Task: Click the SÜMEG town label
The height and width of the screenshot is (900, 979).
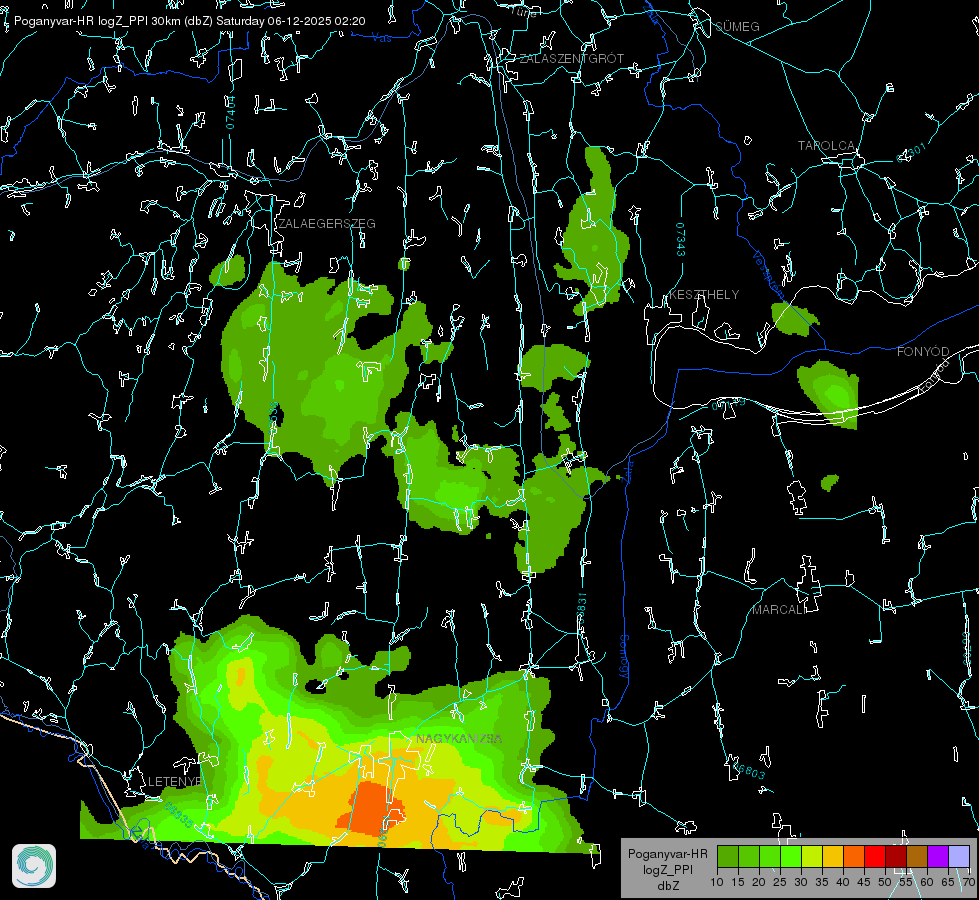Action: [737, 26]
